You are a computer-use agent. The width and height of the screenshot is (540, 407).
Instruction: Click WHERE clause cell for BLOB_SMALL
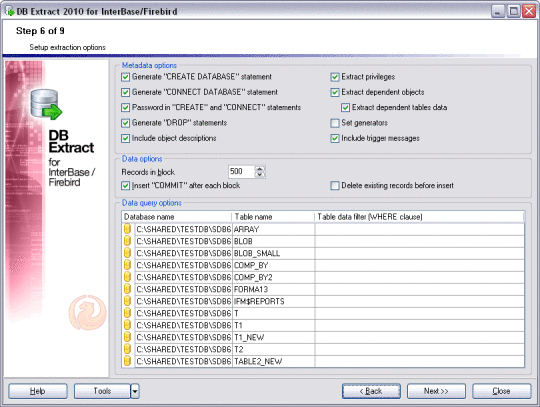[419, 253]
